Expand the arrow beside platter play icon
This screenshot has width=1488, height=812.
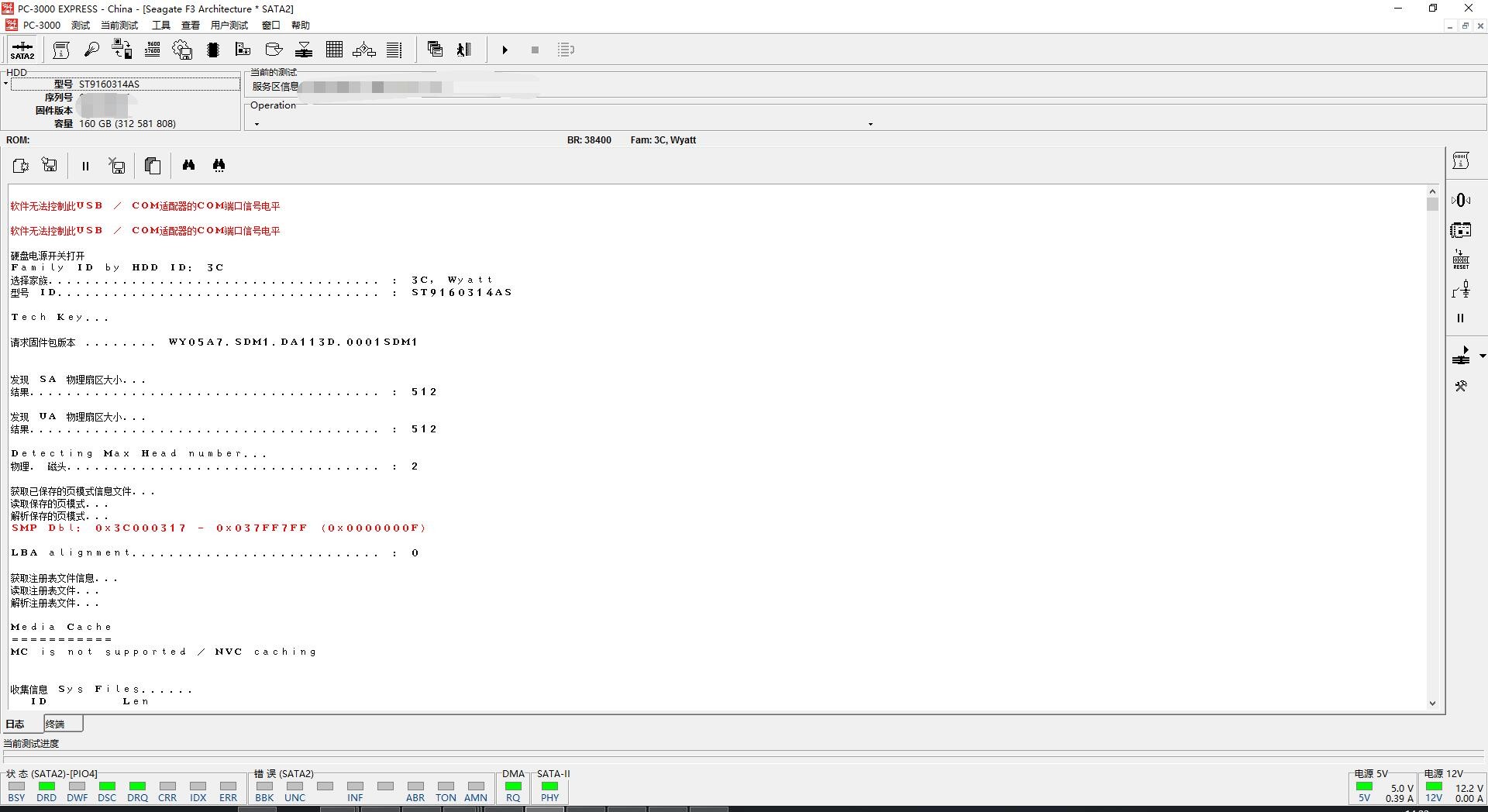tap(1482, 356)
